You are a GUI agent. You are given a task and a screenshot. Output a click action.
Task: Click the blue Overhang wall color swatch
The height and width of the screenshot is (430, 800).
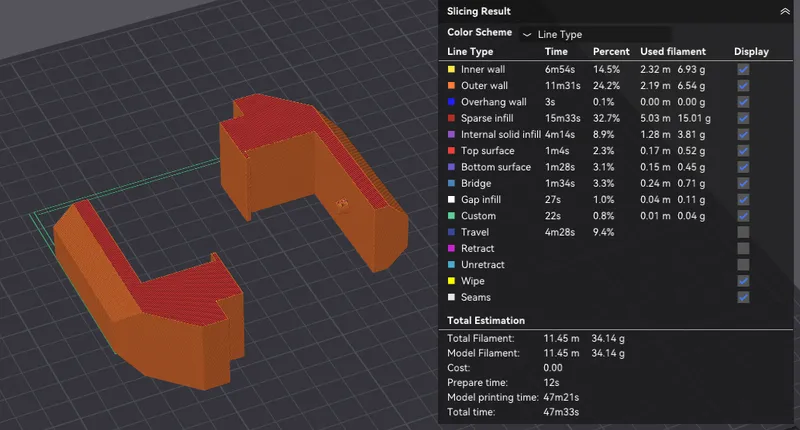coord(451,102)
